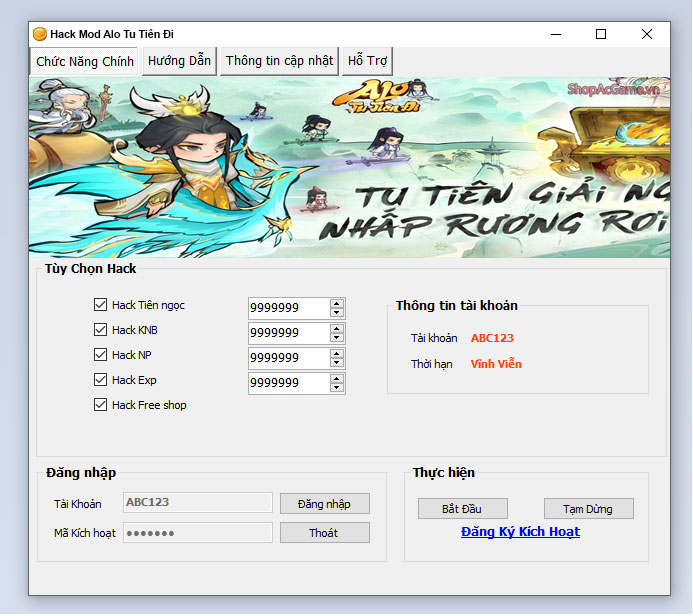Toggle the Hack Free shop checkbox
The image size is (693, 616).
coord(100,405)
